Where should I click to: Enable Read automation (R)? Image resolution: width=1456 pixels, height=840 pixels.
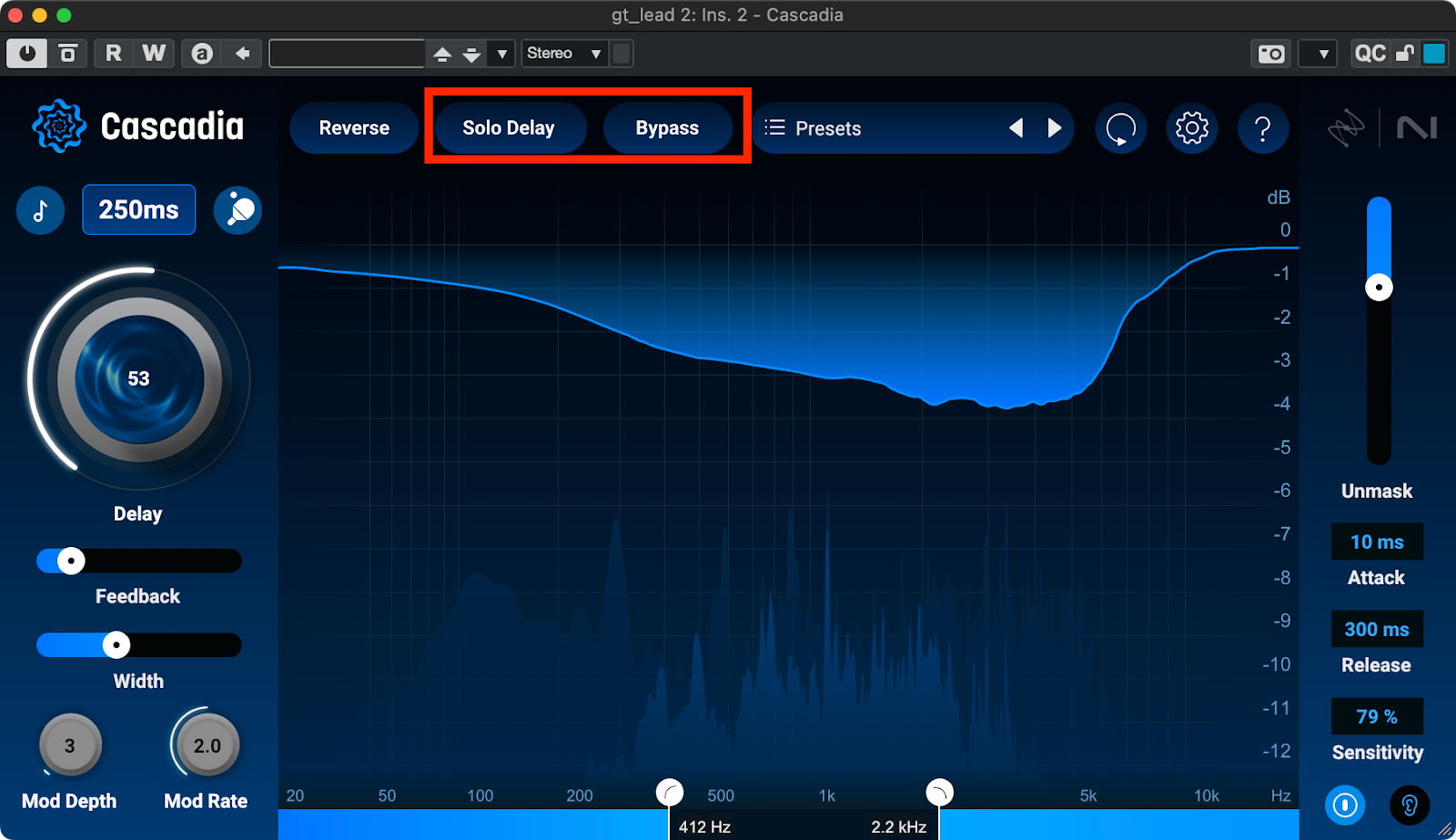[114, 54]
